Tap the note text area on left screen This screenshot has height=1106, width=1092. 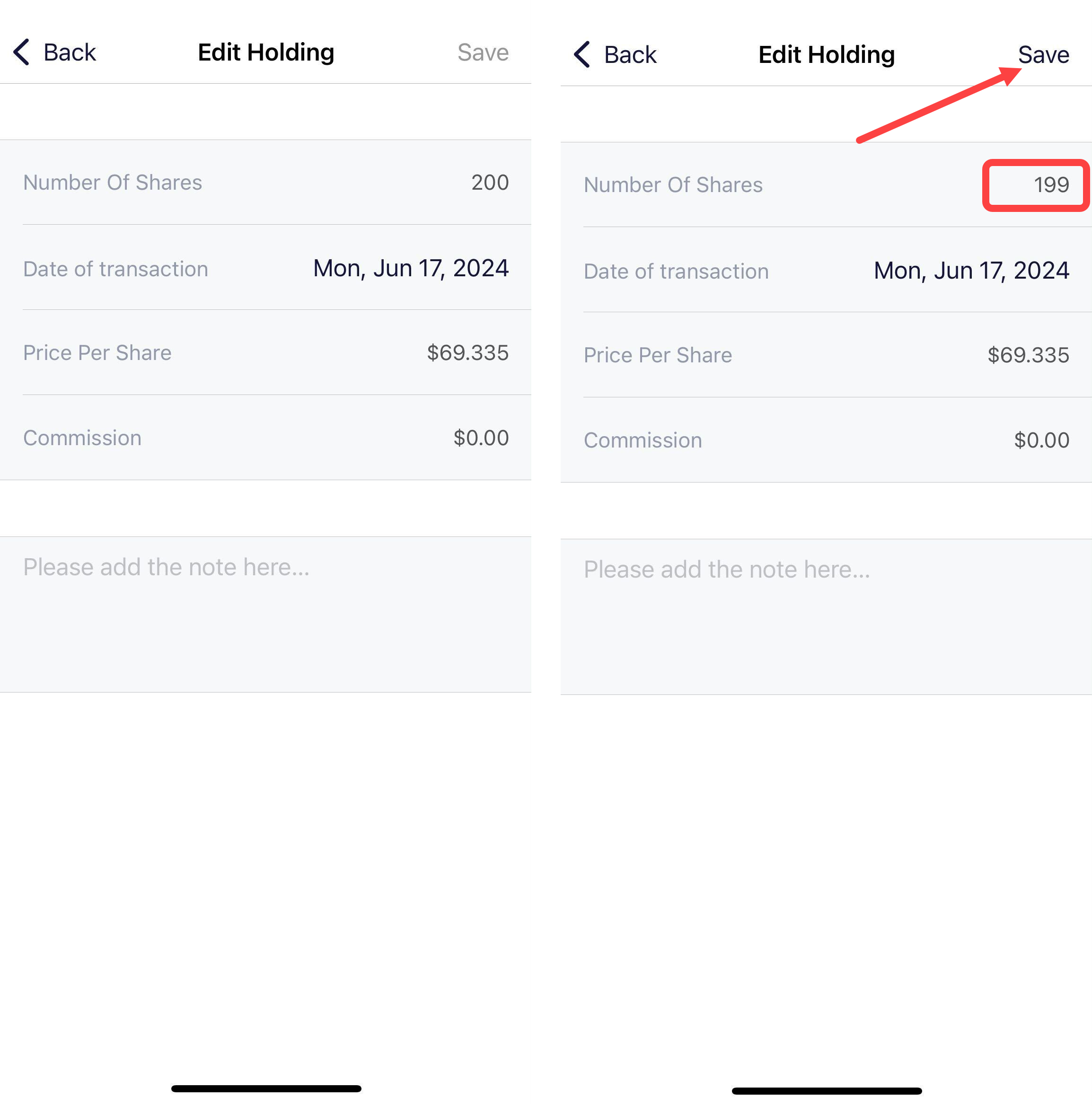[x=265, y=614]
